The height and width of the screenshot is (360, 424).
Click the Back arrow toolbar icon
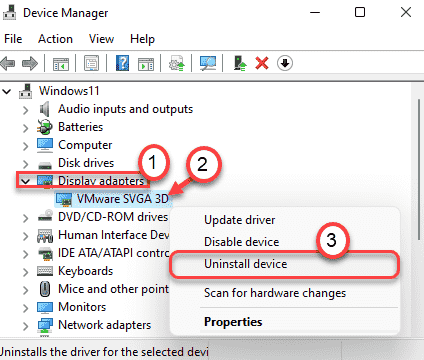pyautogui.click(x=8, y=63)
